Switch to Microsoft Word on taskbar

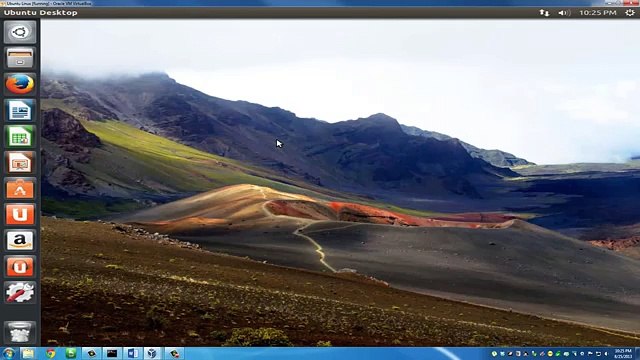[x=133, y=353]
